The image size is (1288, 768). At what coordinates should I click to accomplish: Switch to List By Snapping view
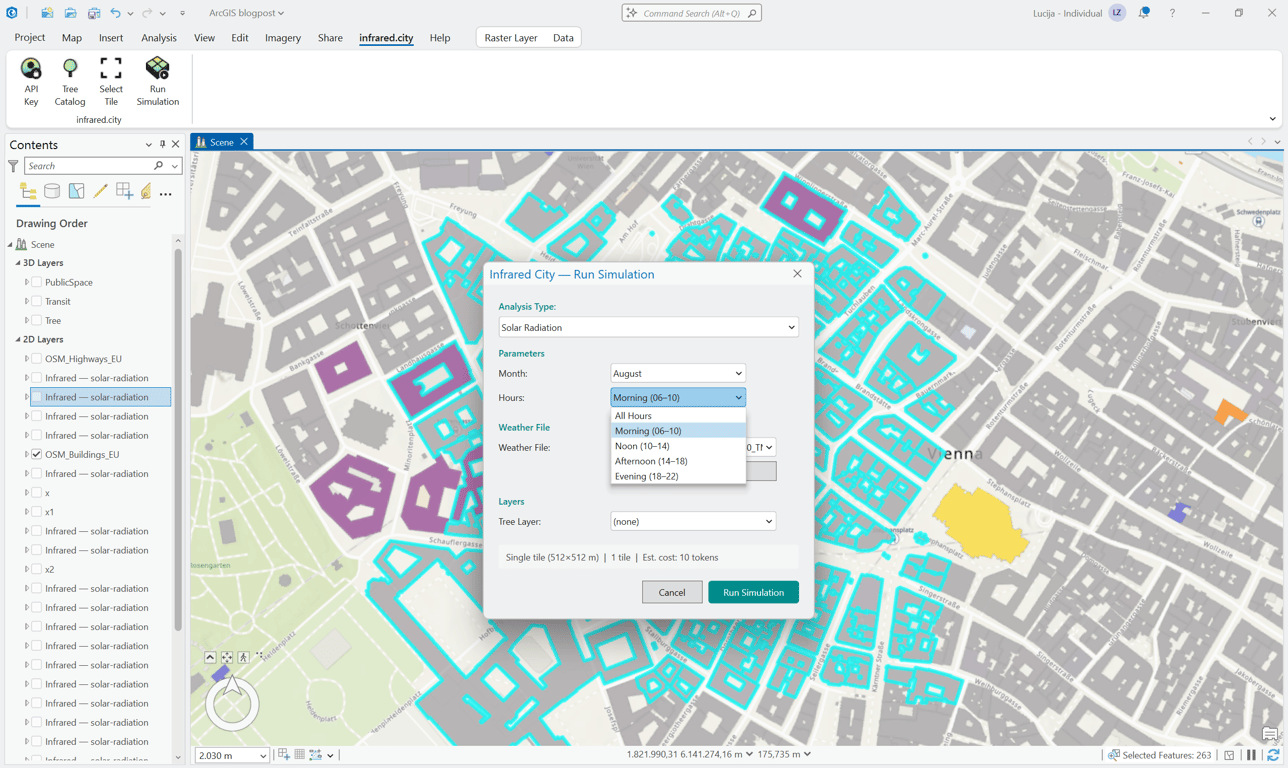(x=124, y=192)
